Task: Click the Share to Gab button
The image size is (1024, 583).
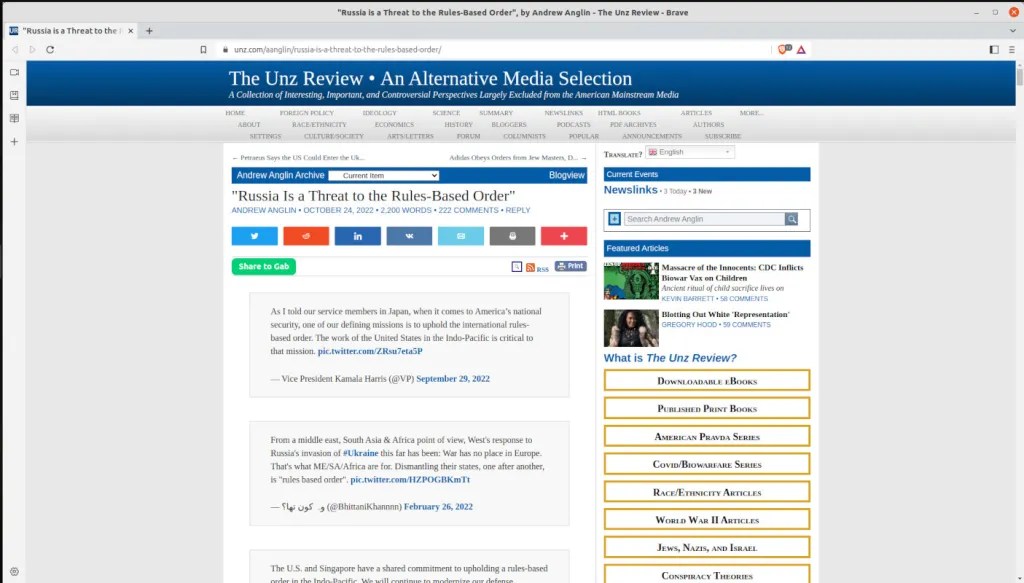Action: tap(264, 266)
